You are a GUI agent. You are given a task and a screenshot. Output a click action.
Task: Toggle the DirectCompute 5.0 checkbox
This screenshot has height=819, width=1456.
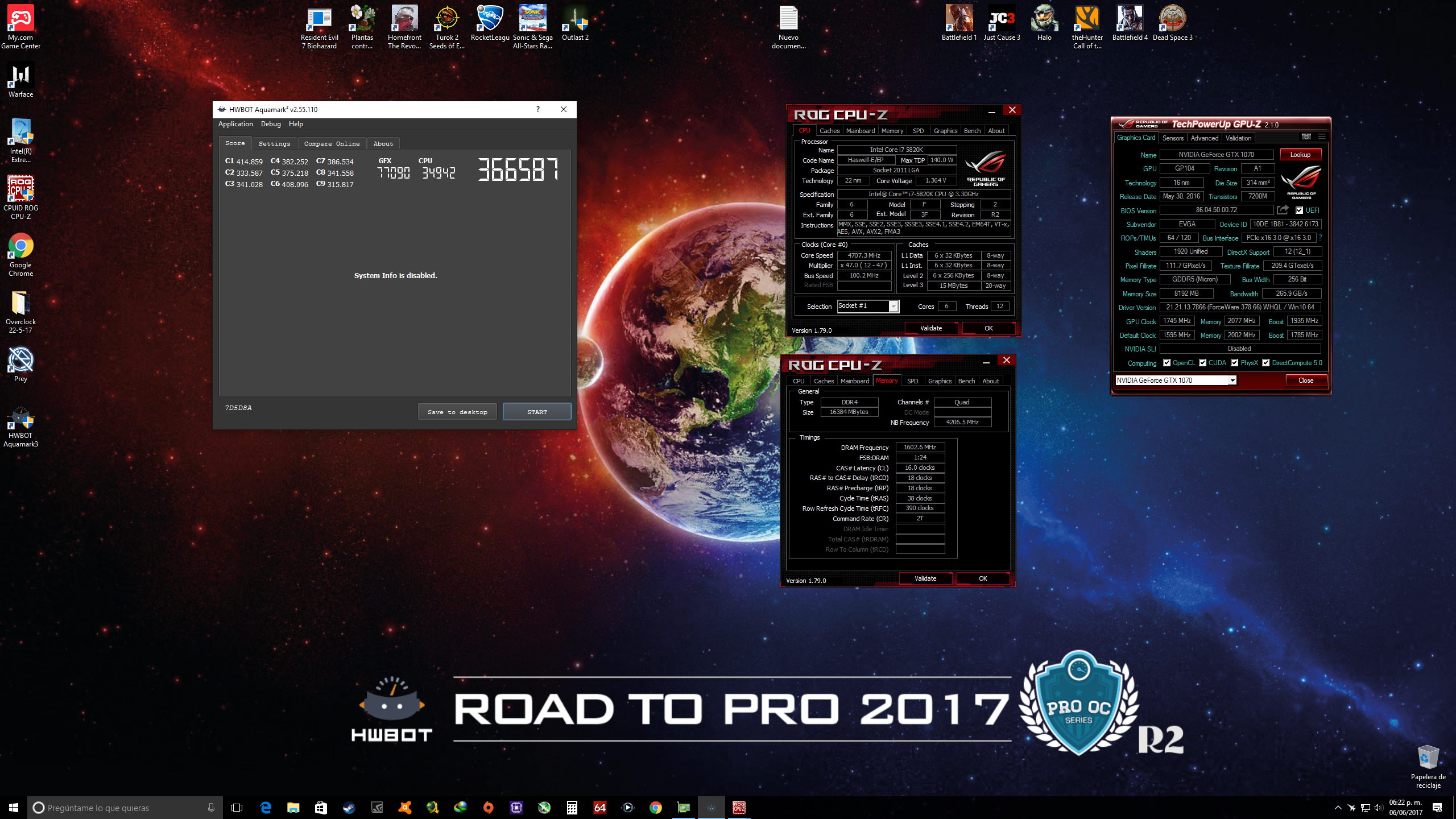[x=1266, y=363]
